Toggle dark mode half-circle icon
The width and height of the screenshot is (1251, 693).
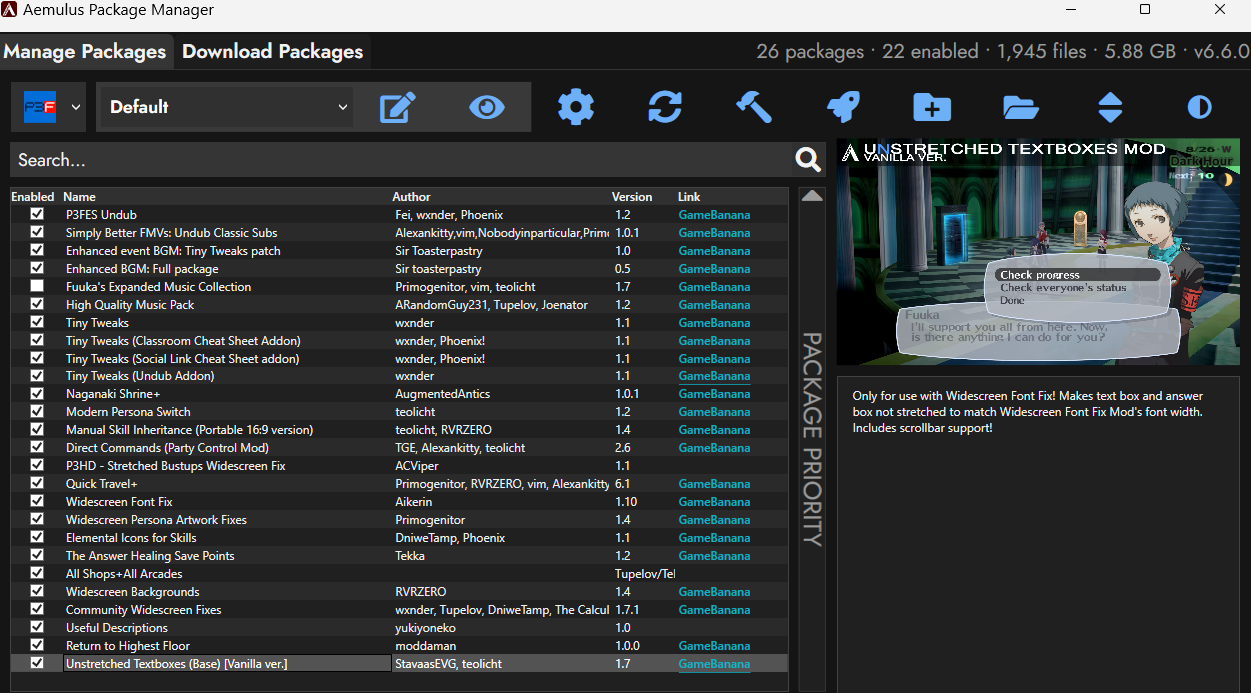point(1199,107)
